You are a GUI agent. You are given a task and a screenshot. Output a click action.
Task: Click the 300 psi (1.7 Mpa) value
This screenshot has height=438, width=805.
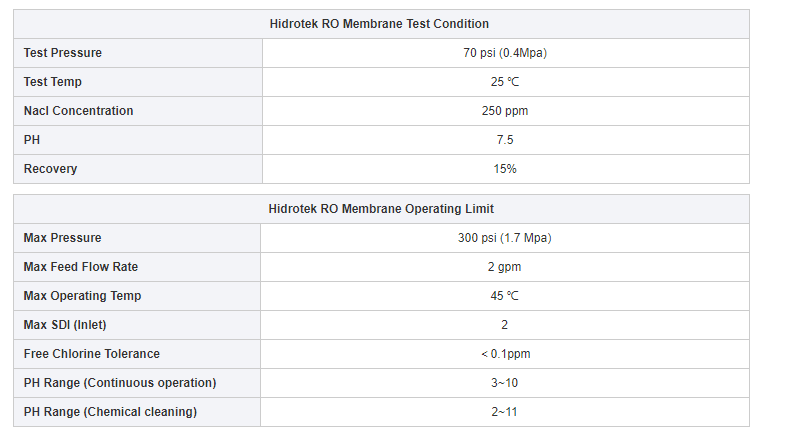[504, 238]
